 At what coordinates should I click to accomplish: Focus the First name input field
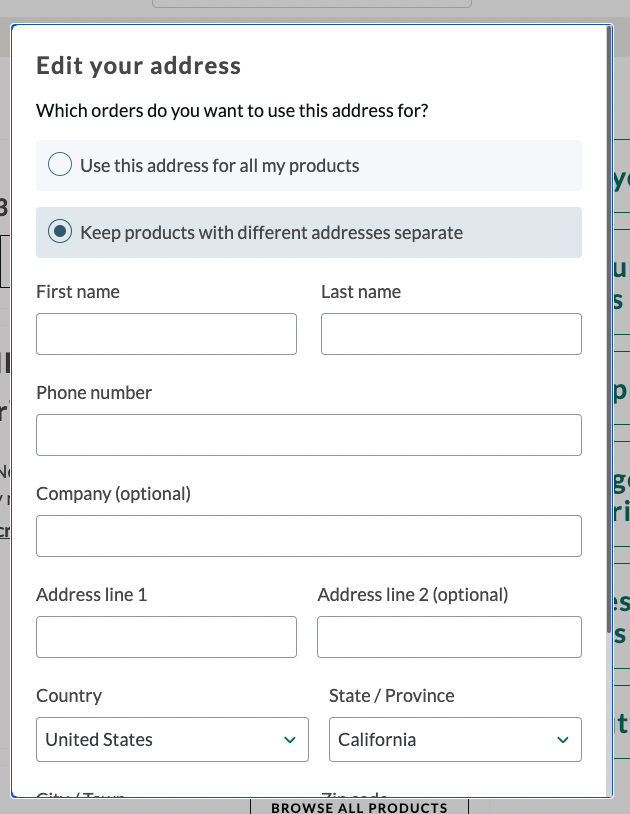166,334
